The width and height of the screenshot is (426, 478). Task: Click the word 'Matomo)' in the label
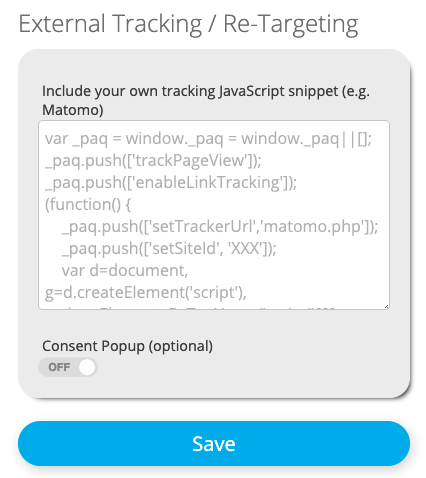(73, 110)
